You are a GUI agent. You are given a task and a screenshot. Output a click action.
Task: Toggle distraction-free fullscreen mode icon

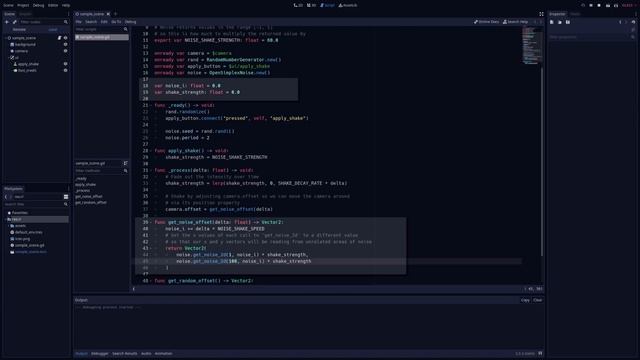pos(541,14)
